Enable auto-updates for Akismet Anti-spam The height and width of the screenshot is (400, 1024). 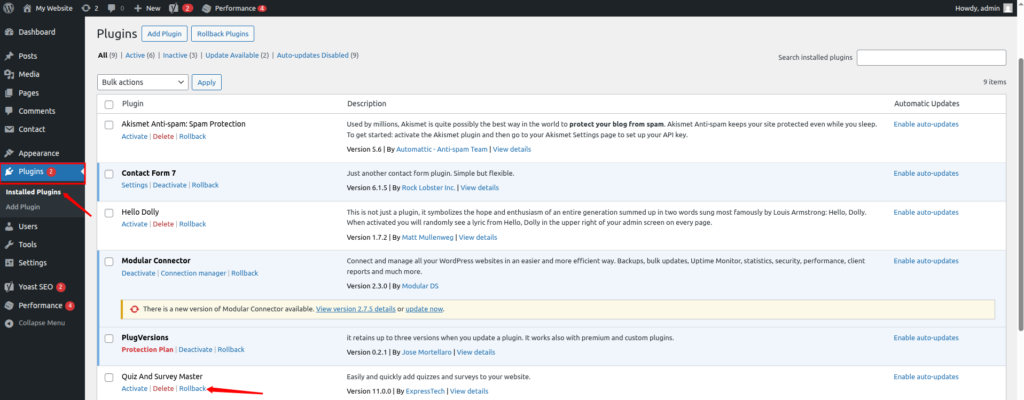[x=926, y=124]
